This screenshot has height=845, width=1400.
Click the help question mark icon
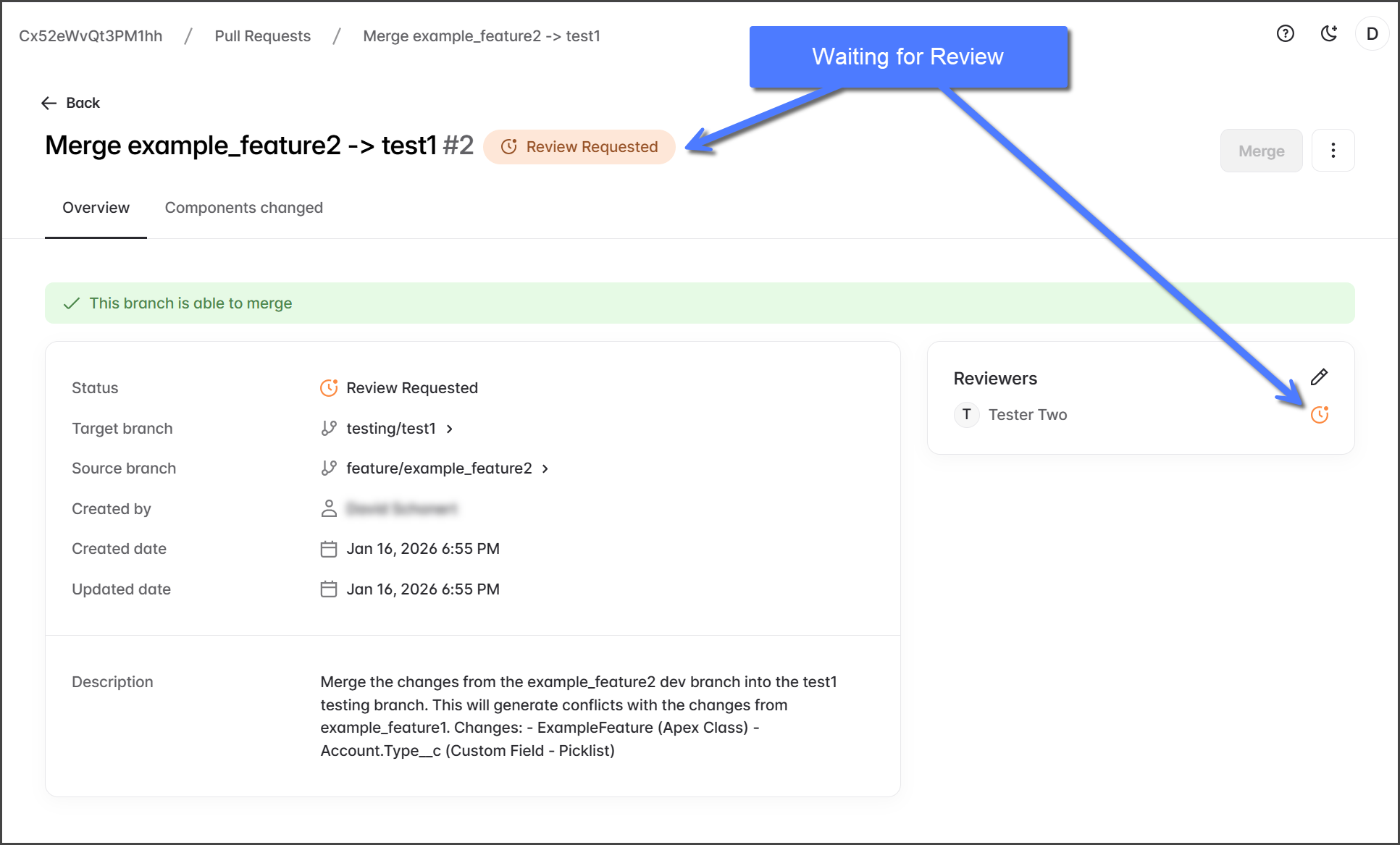coord(1285,34)
